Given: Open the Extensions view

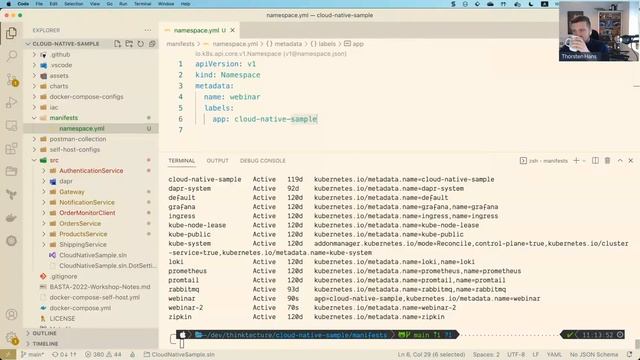Looking at the screenshot, I should click(x=11, y=148).
